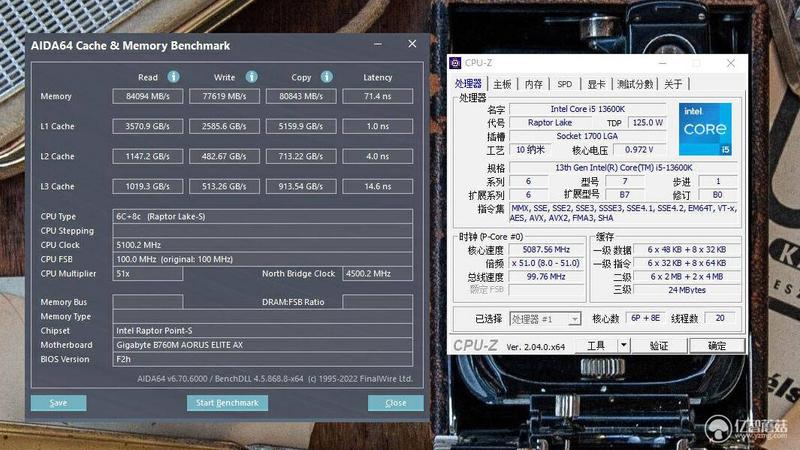800x450 pixels.
Task: Click Save button in AIDA64
Action: (x=59, y=403)
